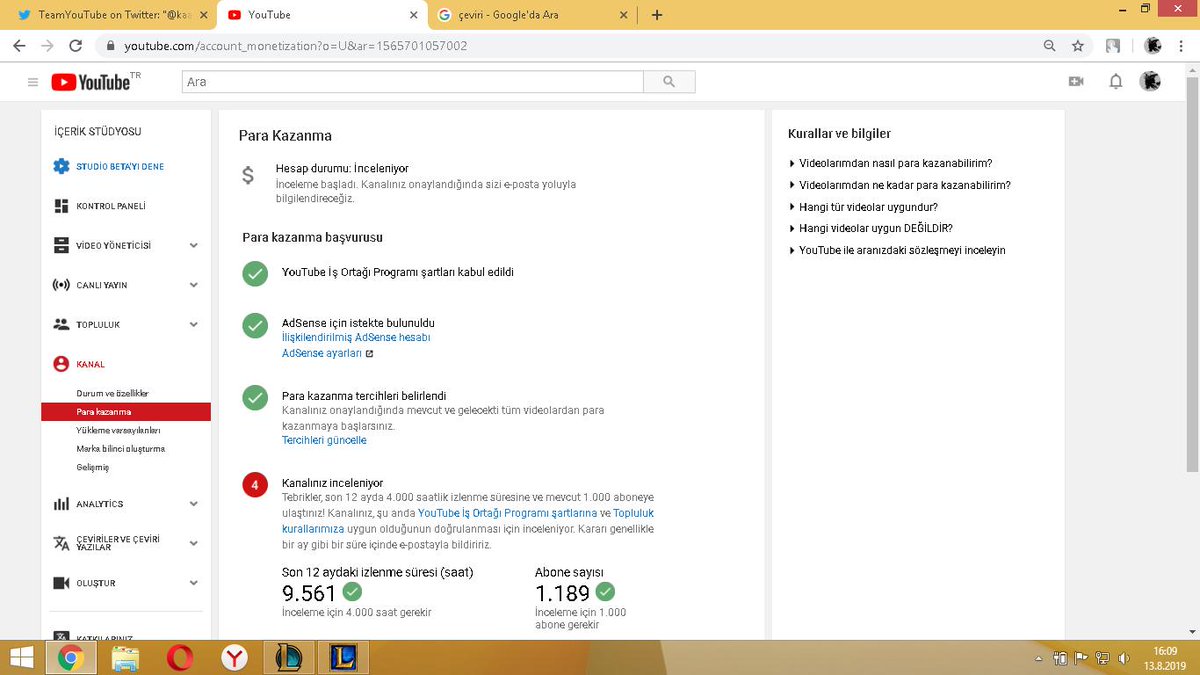
Task: Click the subscriber count 1.189
Action: [x=563, y=593]
